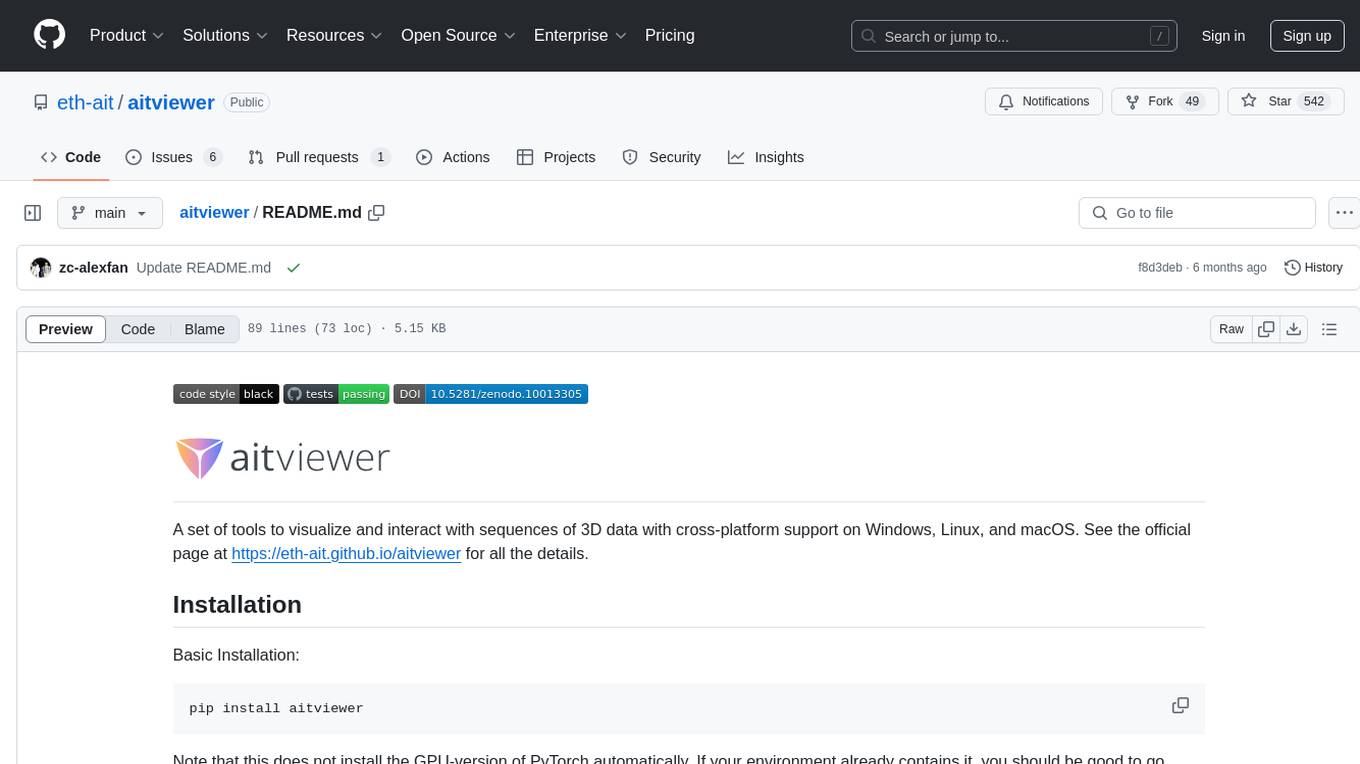
Task: Open the Security tab
Action: tap(662, 157)
